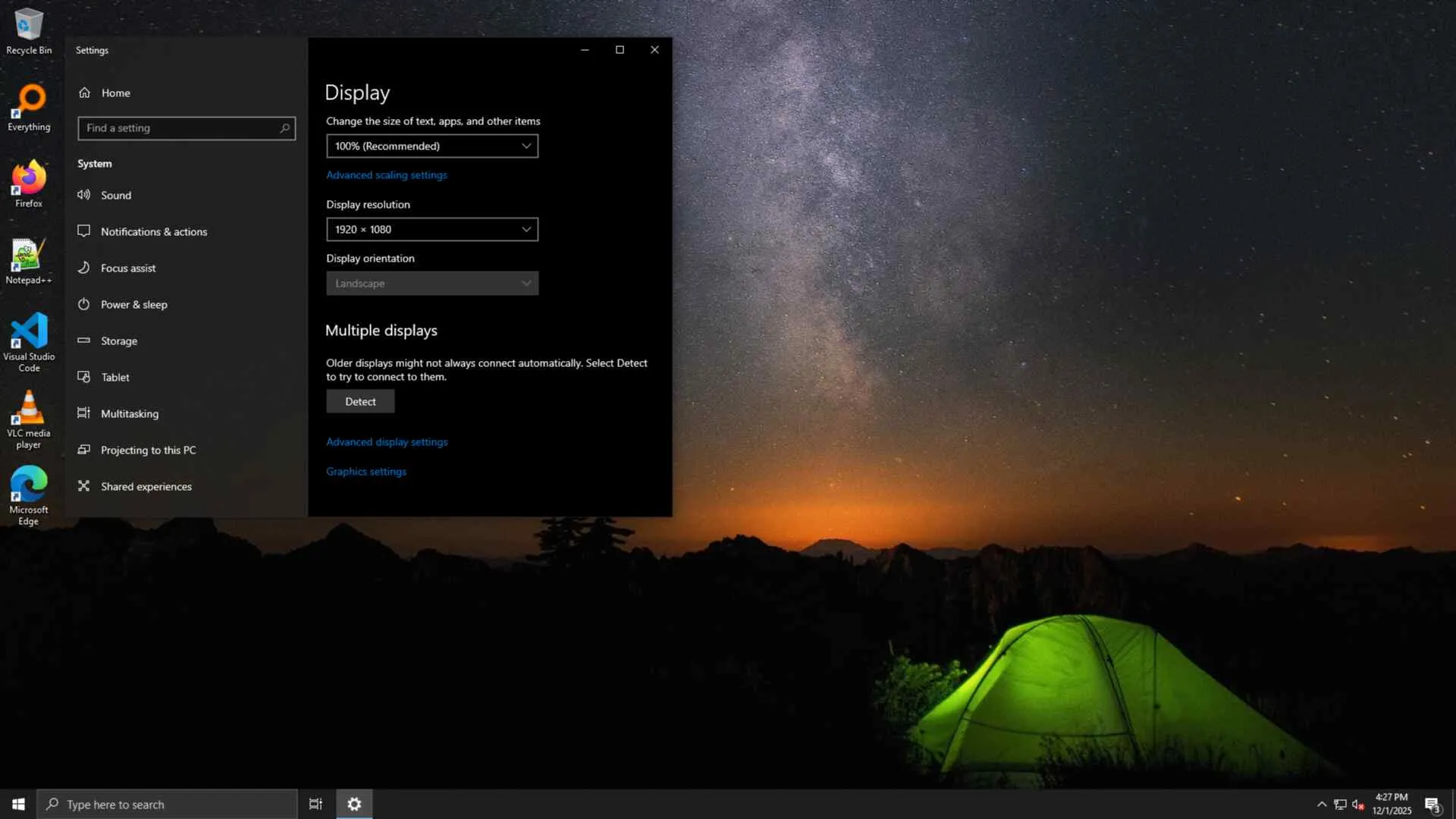Image resolution: width=1456 pixels, height=819 pixels.
Task: Select the Shared experiences menu item
Action: (x=146, y=486)
